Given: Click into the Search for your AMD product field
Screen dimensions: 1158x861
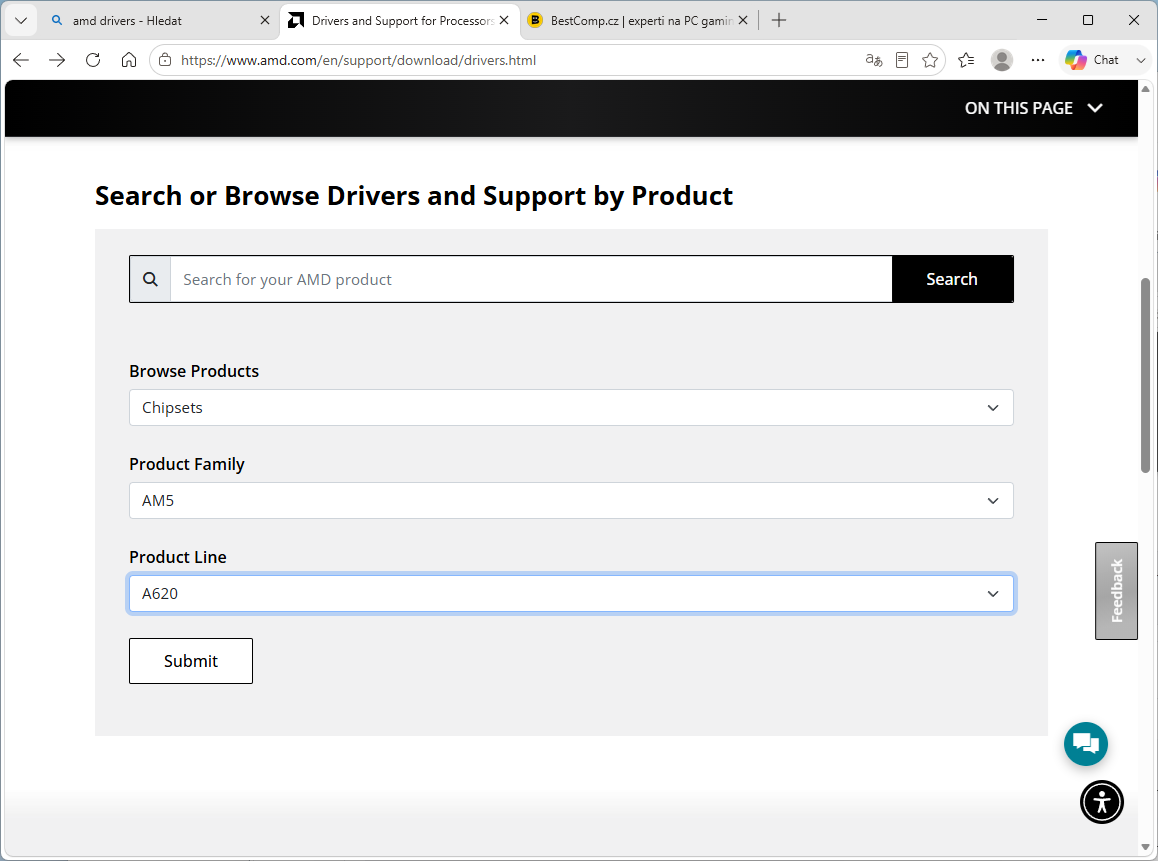Looking at the screenshot, I should (531, 279).
